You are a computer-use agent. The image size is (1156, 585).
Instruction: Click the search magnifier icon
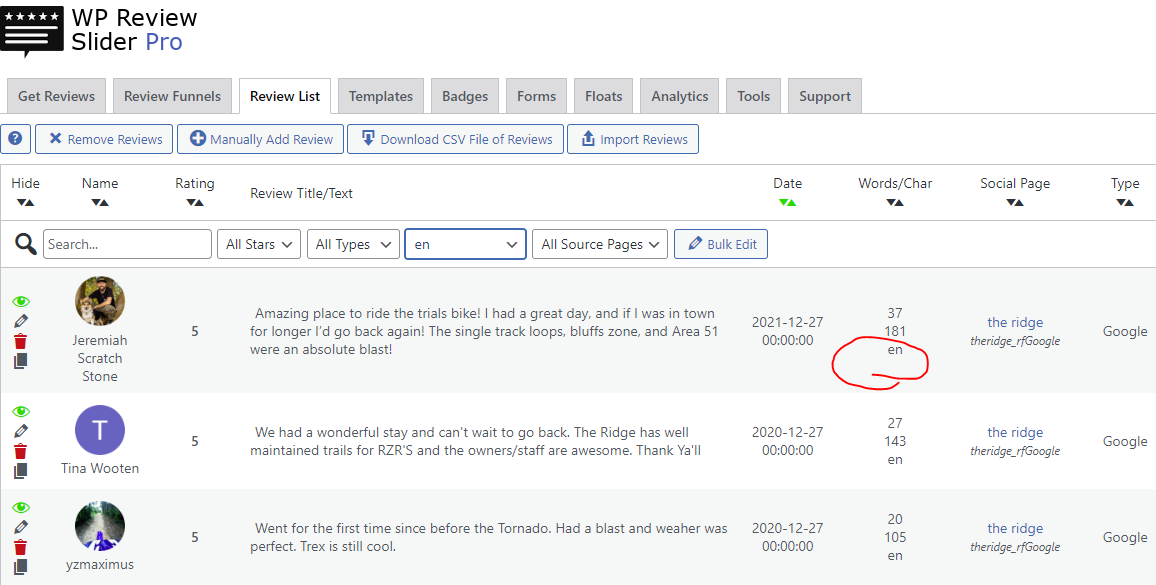(x=26, y=244)
